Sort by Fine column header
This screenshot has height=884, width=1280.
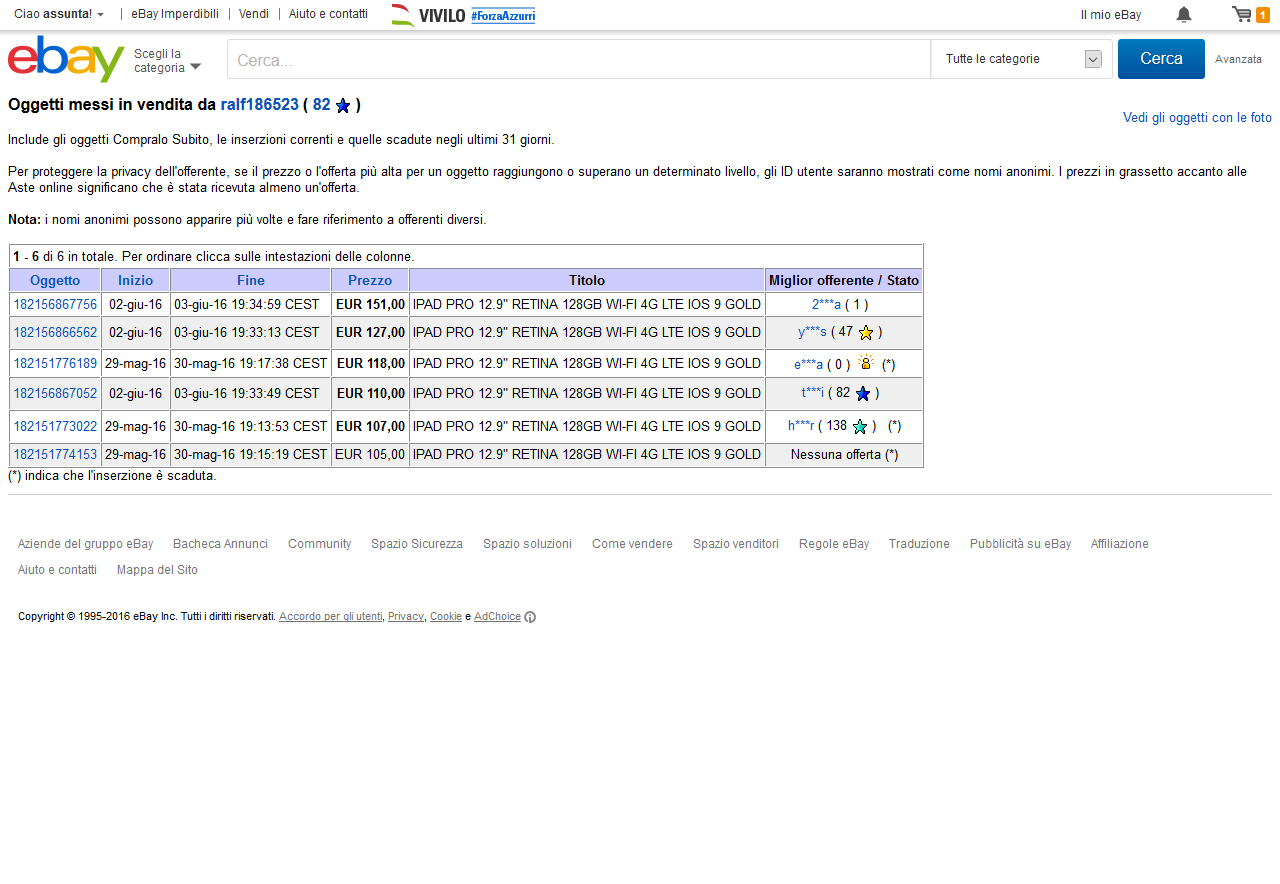251,280
